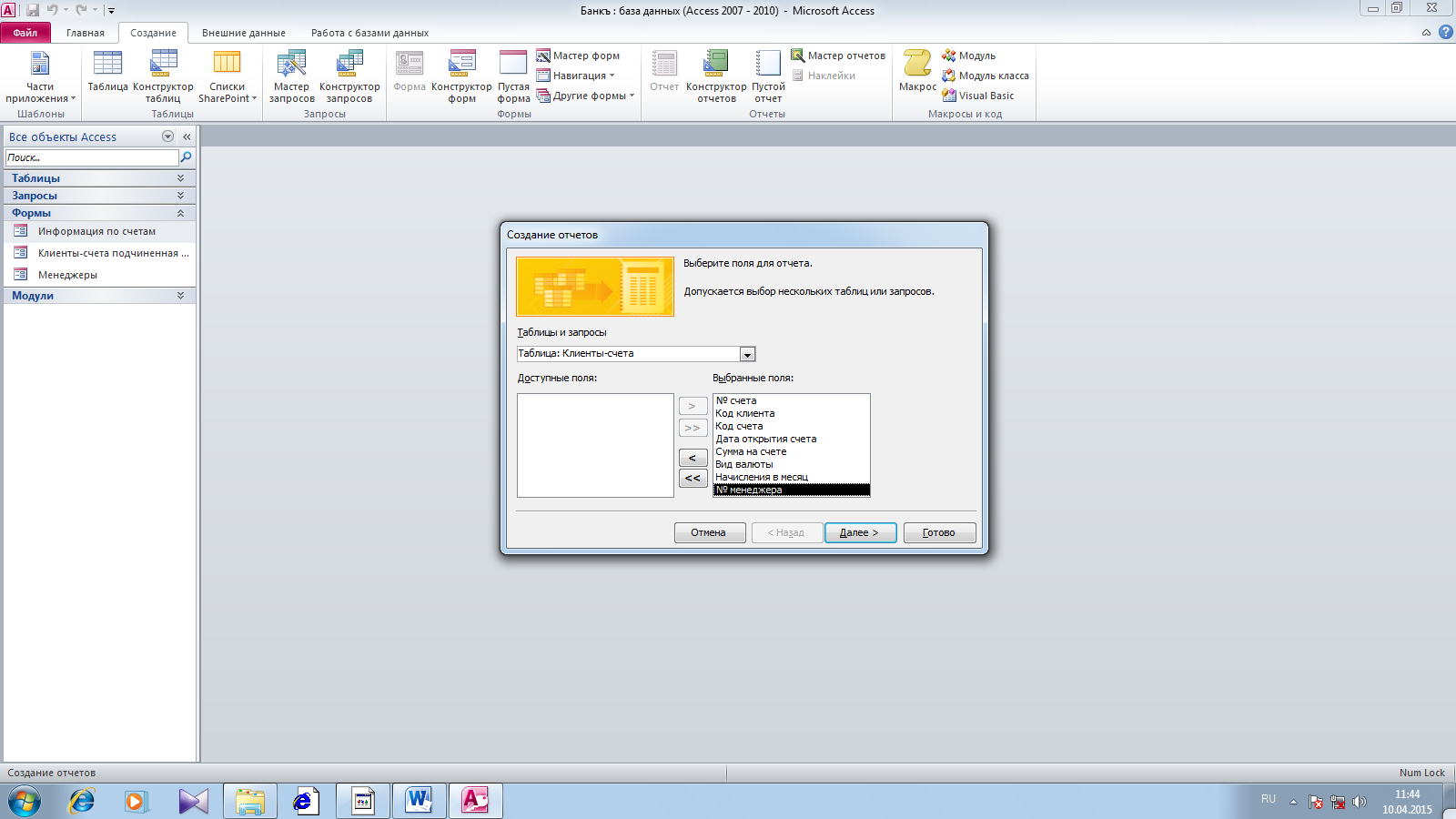Viewport: 1456px width, 819px height.
Task: Click the Undo arrow in quick access toolbar
Action: pos(52,10)
